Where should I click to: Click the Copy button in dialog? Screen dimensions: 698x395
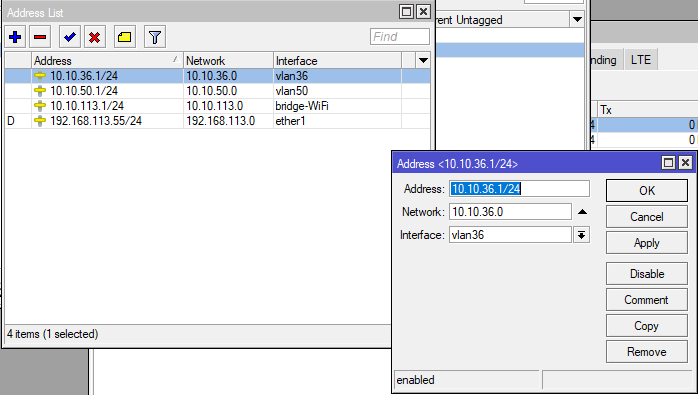pos(647,326)
